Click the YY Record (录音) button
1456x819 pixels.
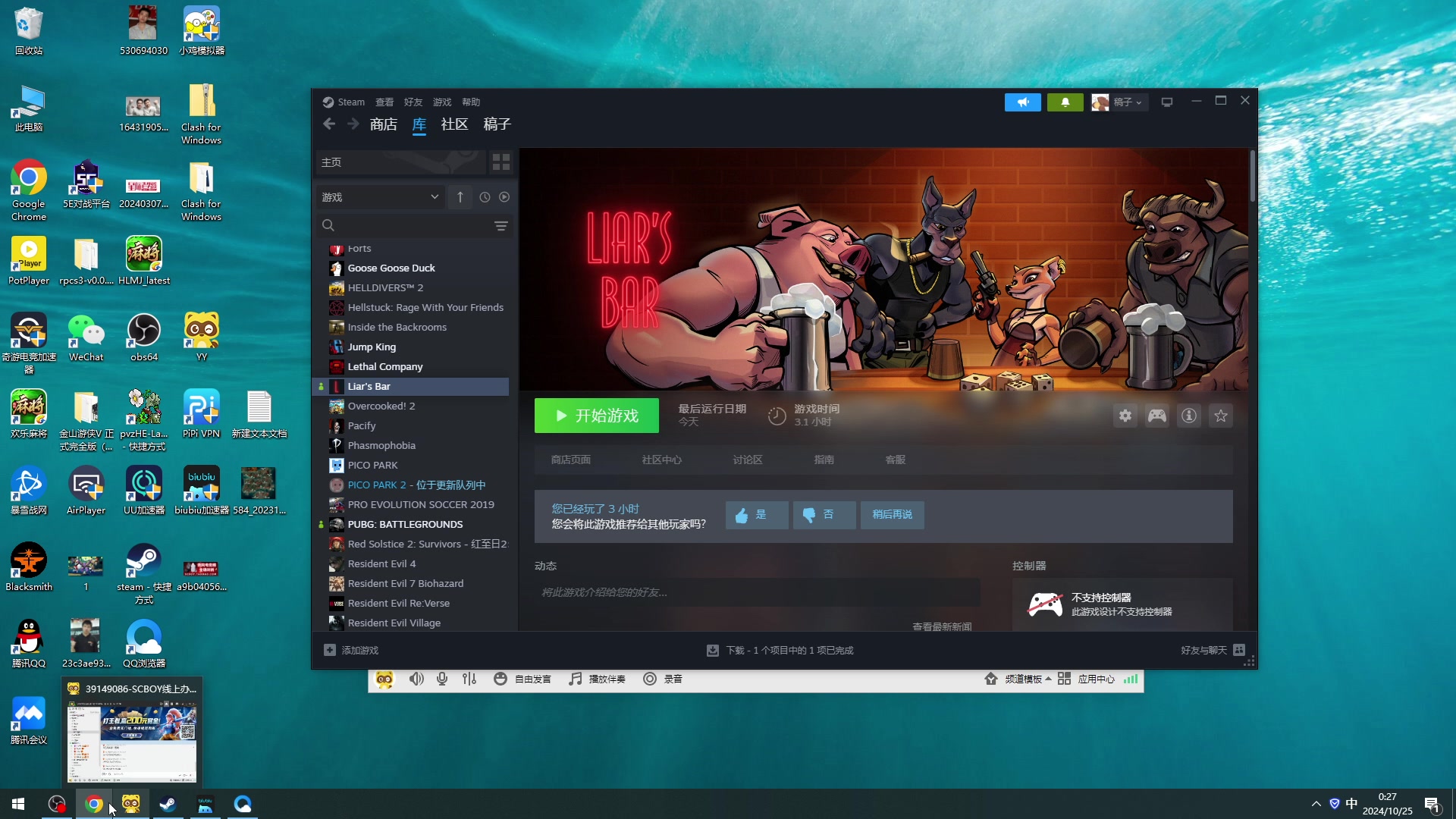coord(663,679)
